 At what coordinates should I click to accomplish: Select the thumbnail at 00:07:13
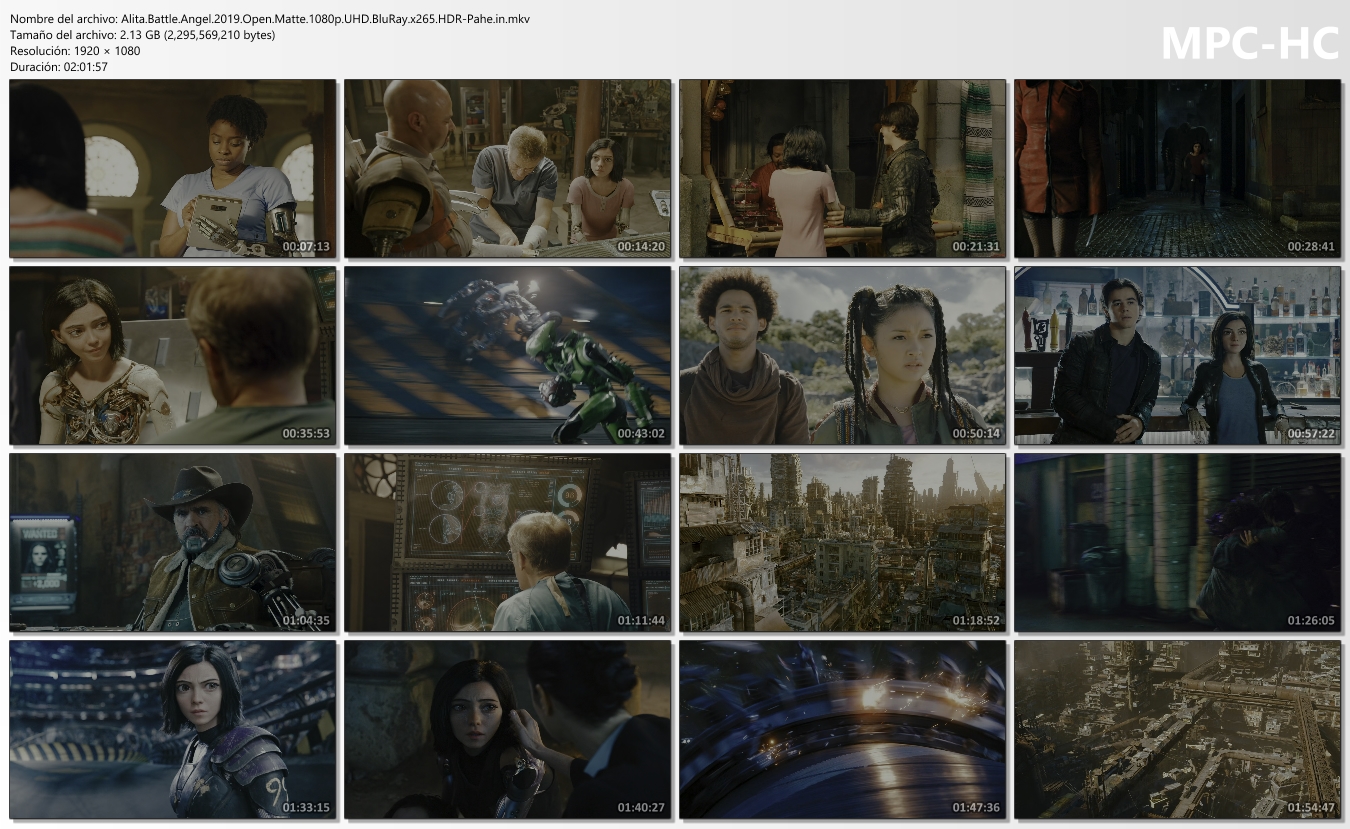point(173,168)
